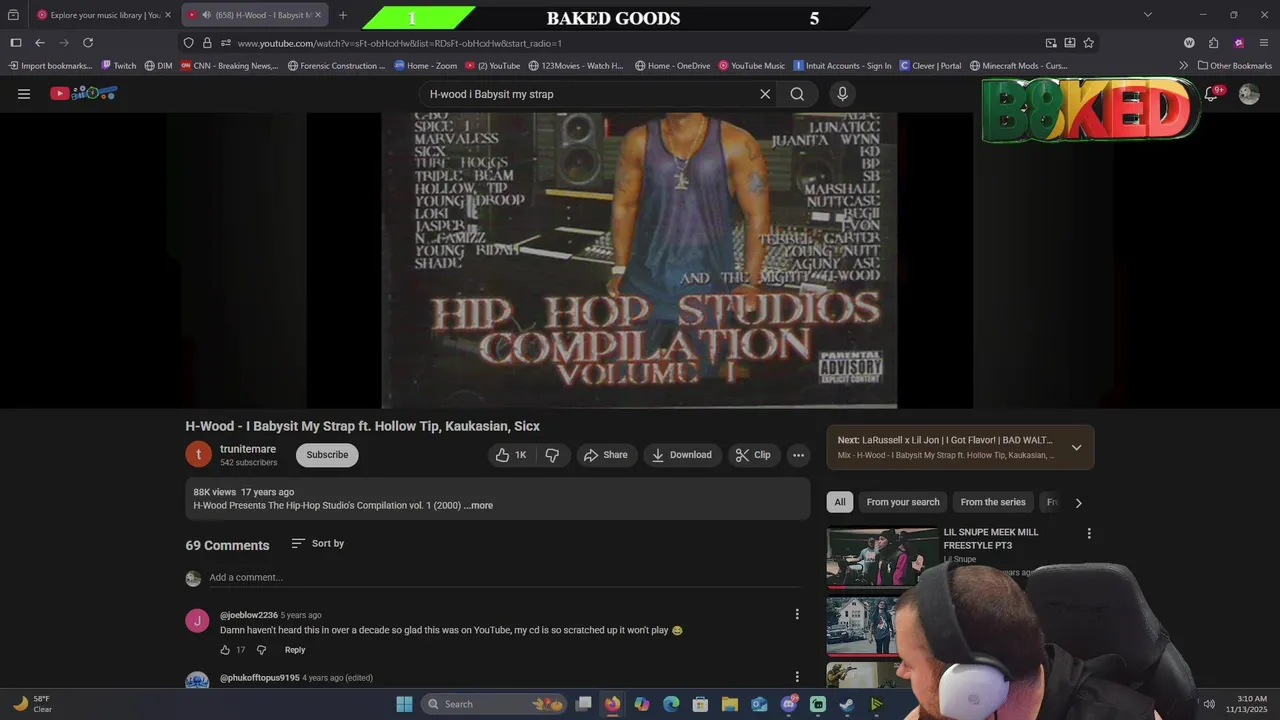Open the Twitch bookmark
1280x720 pixels.
pos(118,66)
